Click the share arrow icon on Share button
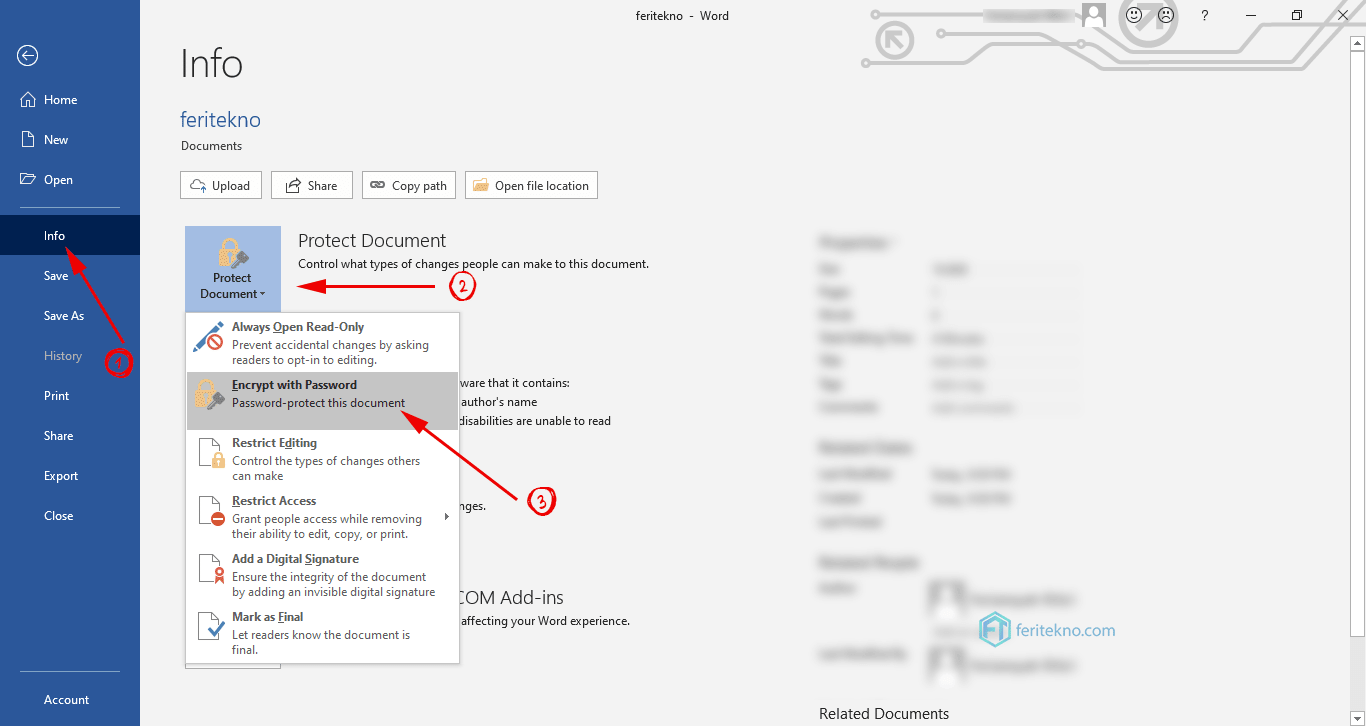1366x726 pixels. click(293, 185)
